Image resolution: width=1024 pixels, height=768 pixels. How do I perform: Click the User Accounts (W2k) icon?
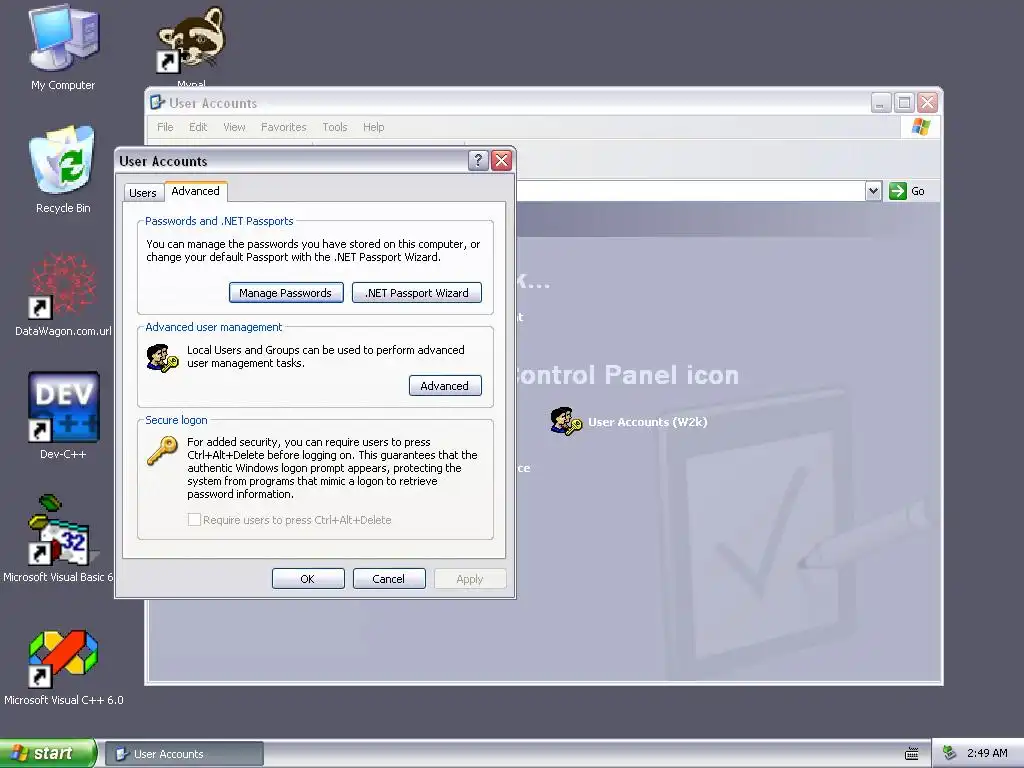point(566,421)
